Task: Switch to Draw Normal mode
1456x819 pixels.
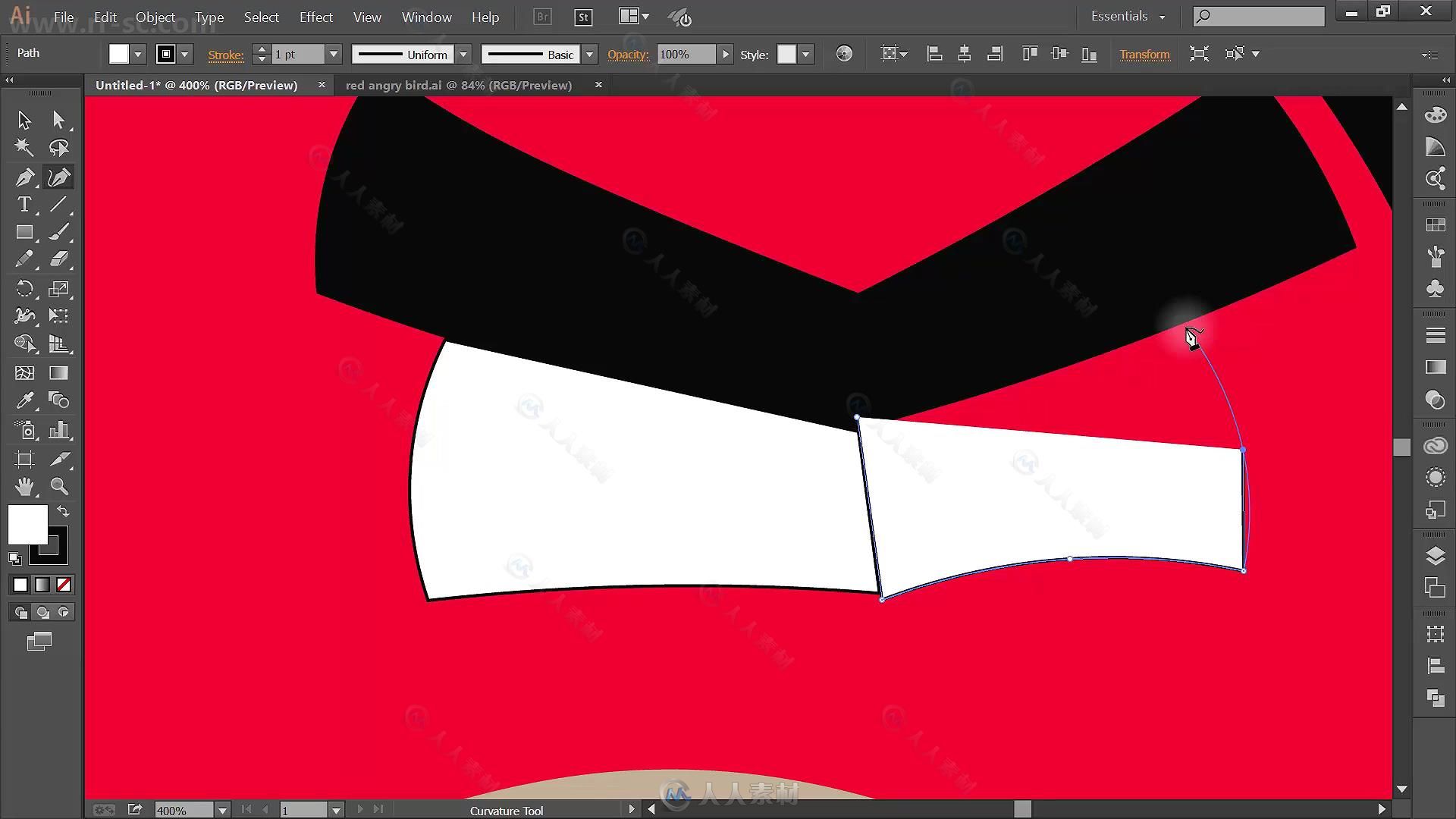Action: tap(20, 612)
